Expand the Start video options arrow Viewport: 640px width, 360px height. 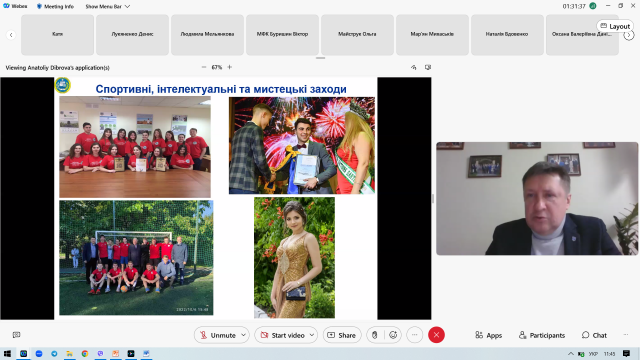tap(312, 335)
